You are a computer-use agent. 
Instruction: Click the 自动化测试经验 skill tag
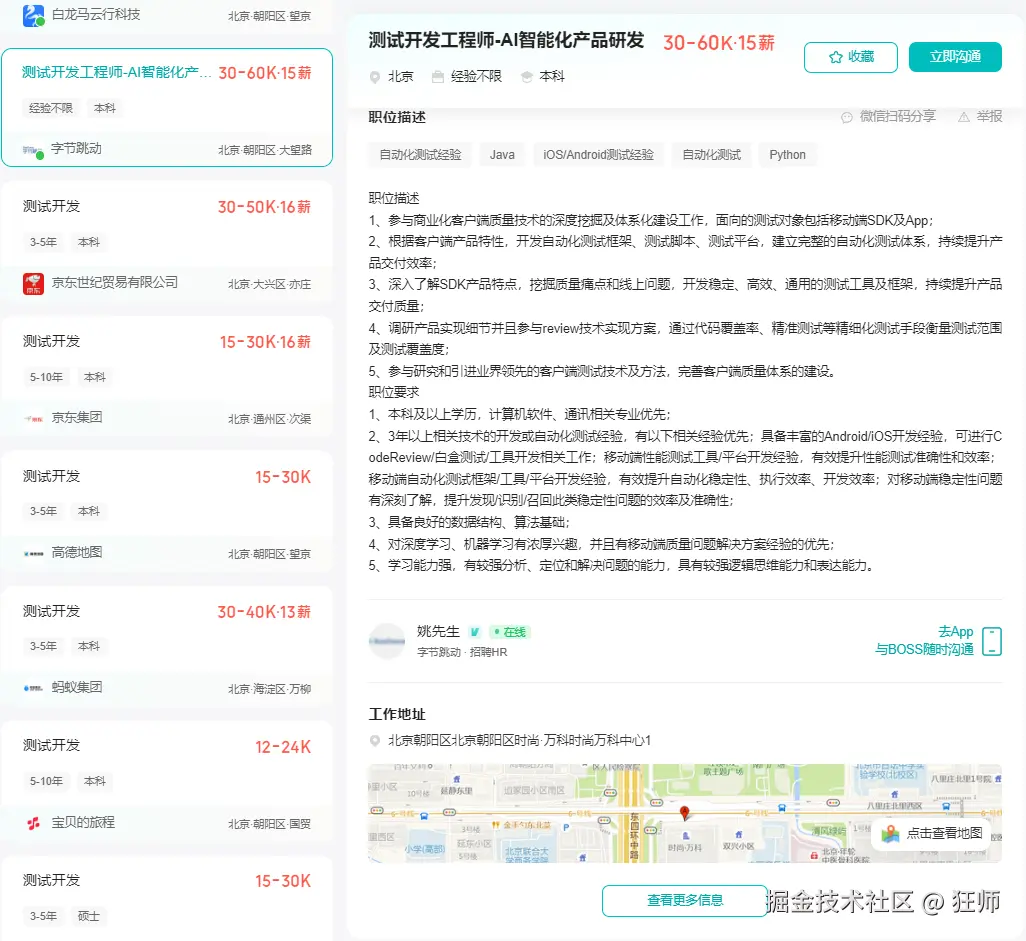(x=420, y=155)
